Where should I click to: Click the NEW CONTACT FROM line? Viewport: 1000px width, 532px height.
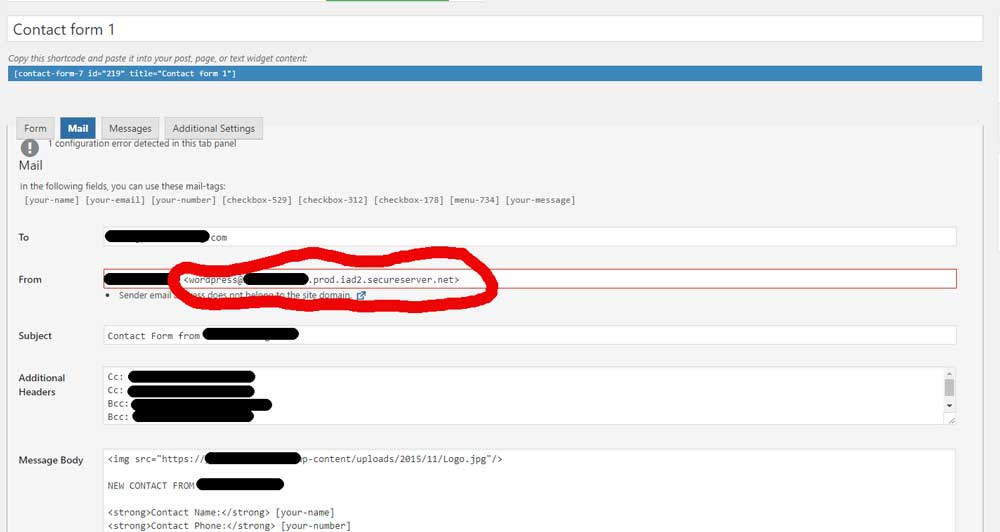196,485
